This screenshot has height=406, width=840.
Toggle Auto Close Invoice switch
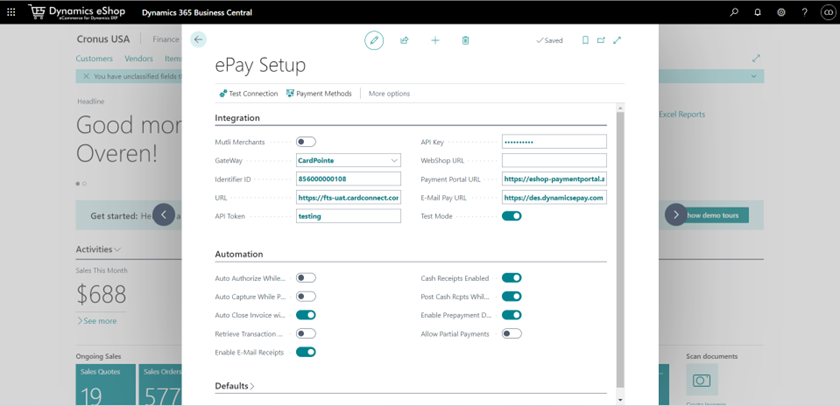[306, 315]
